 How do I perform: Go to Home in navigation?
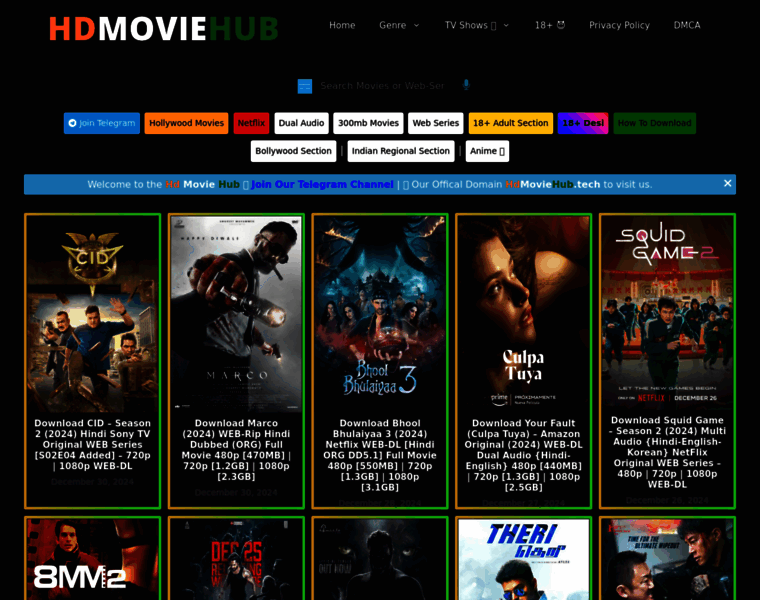pyautogui.click(x=342, y=25)
